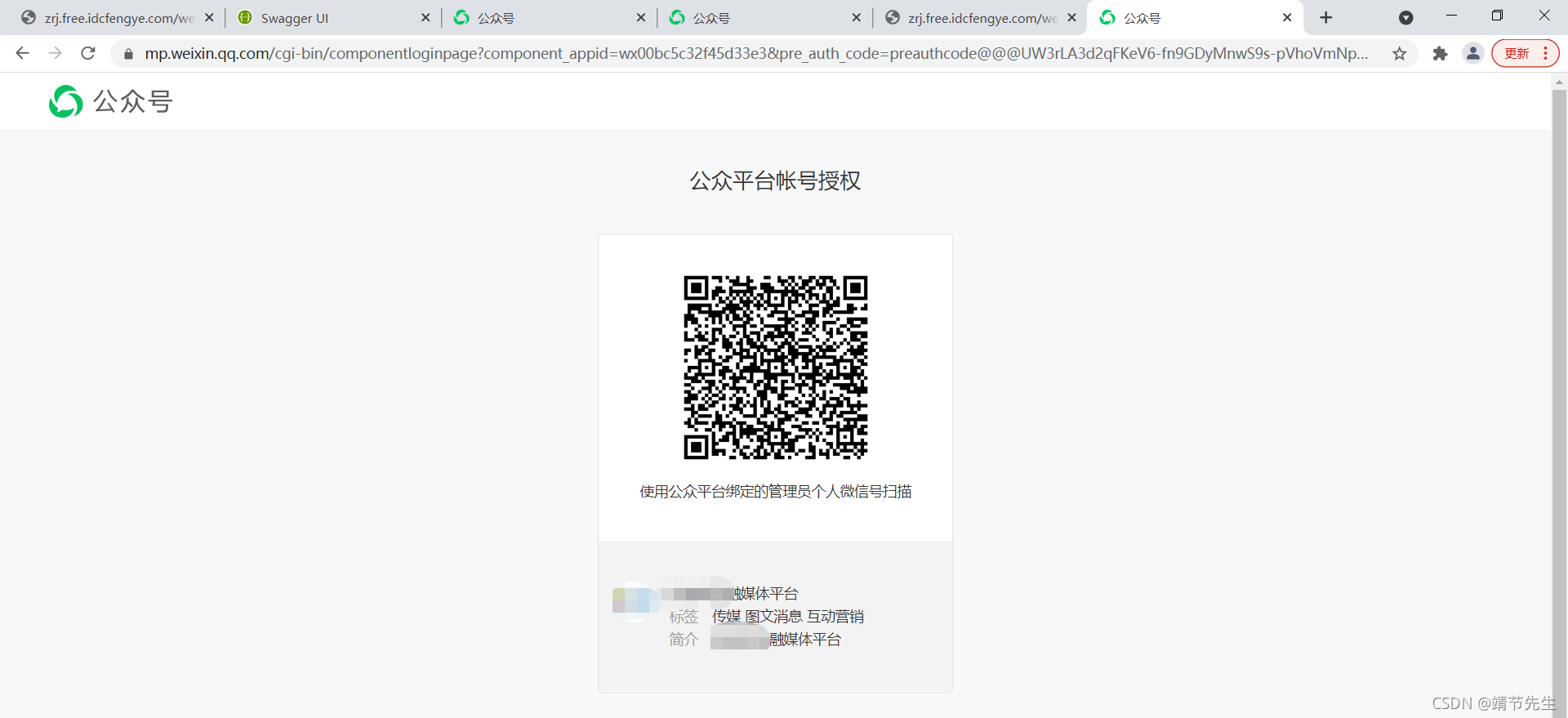Click the blurred account avatar image
The height and width of the screenshot is (718, 1568).
click(636, 600)
